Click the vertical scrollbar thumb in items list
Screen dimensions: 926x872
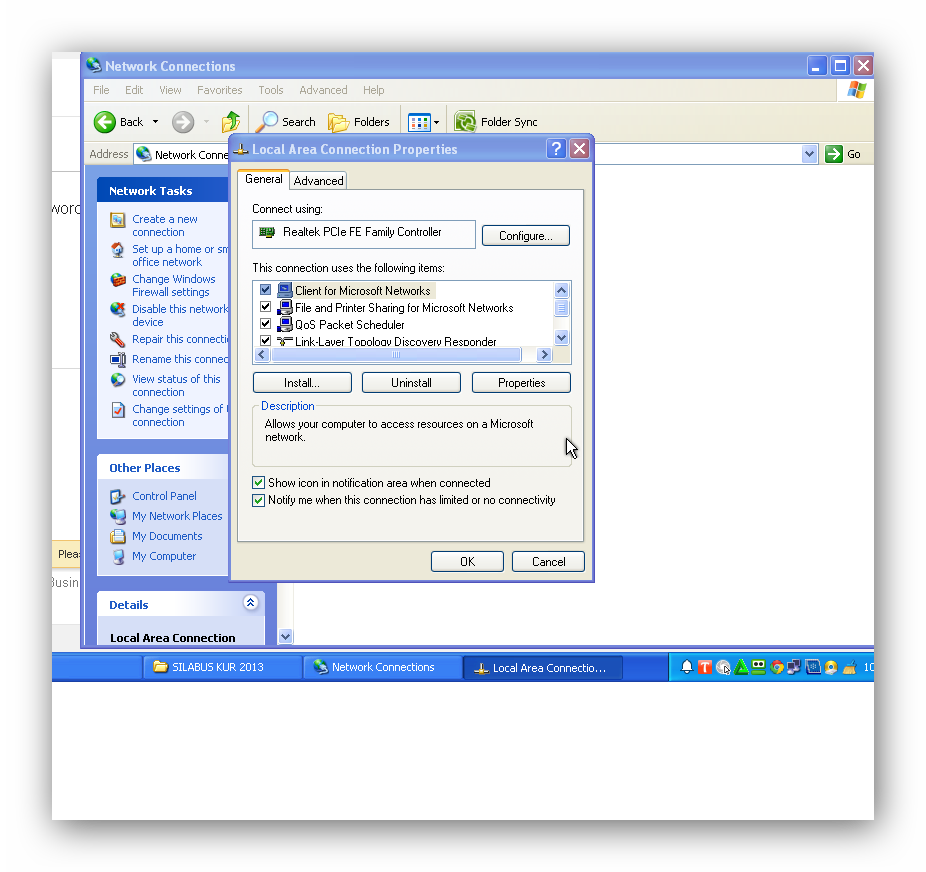(x=561, y=308)
